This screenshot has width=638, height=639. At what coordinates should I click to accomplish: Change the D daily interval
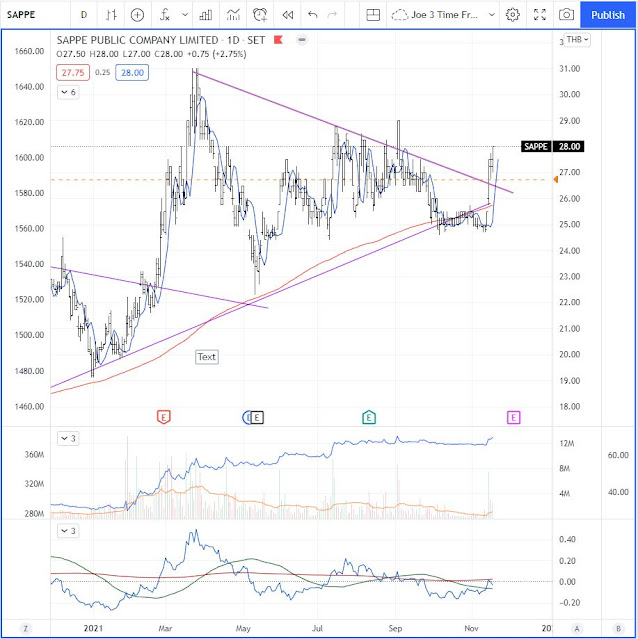pos(84,15)
